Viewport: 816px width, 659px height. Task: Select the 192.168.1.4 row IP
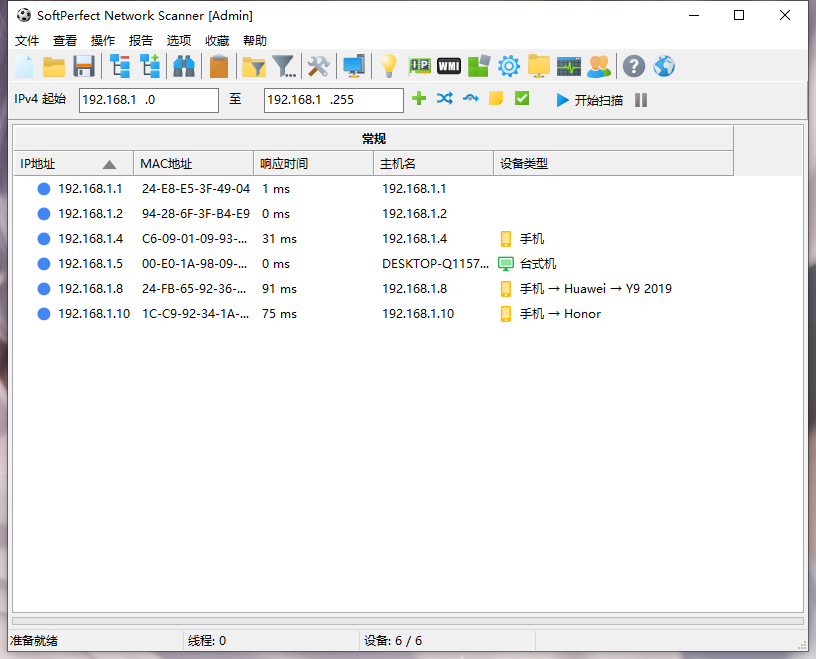pyautogui.click(x=91, y=238)
